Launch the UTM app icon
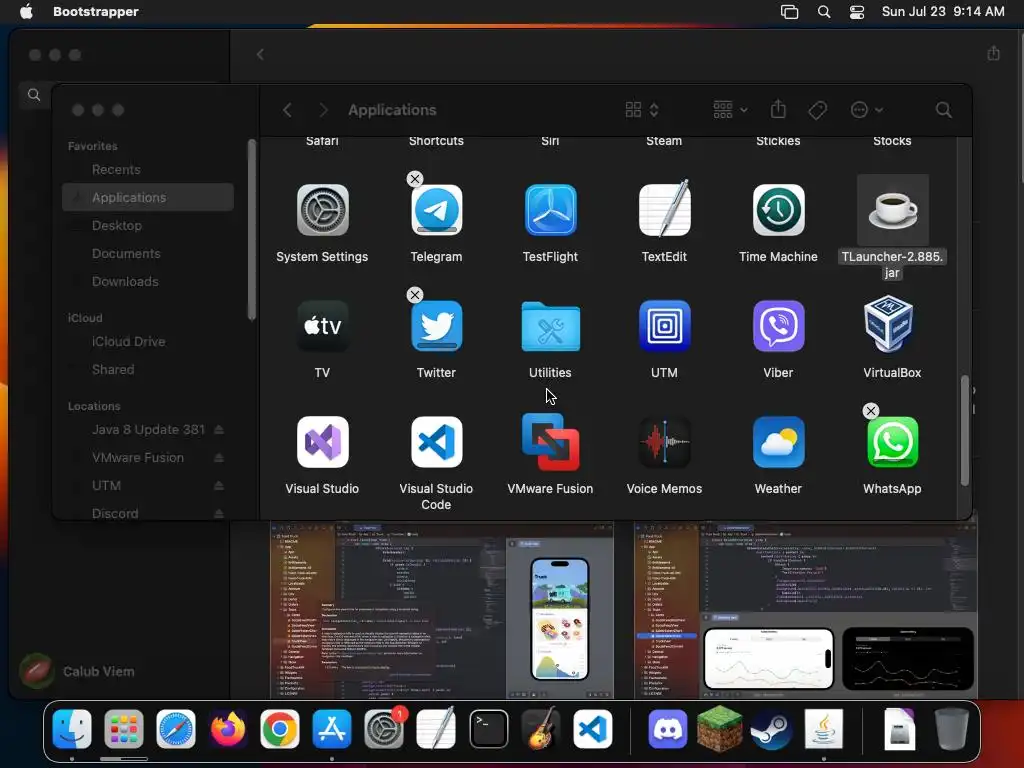This screenshot has height=768, width=1024. pyautogui.click(x=664, y=325)
